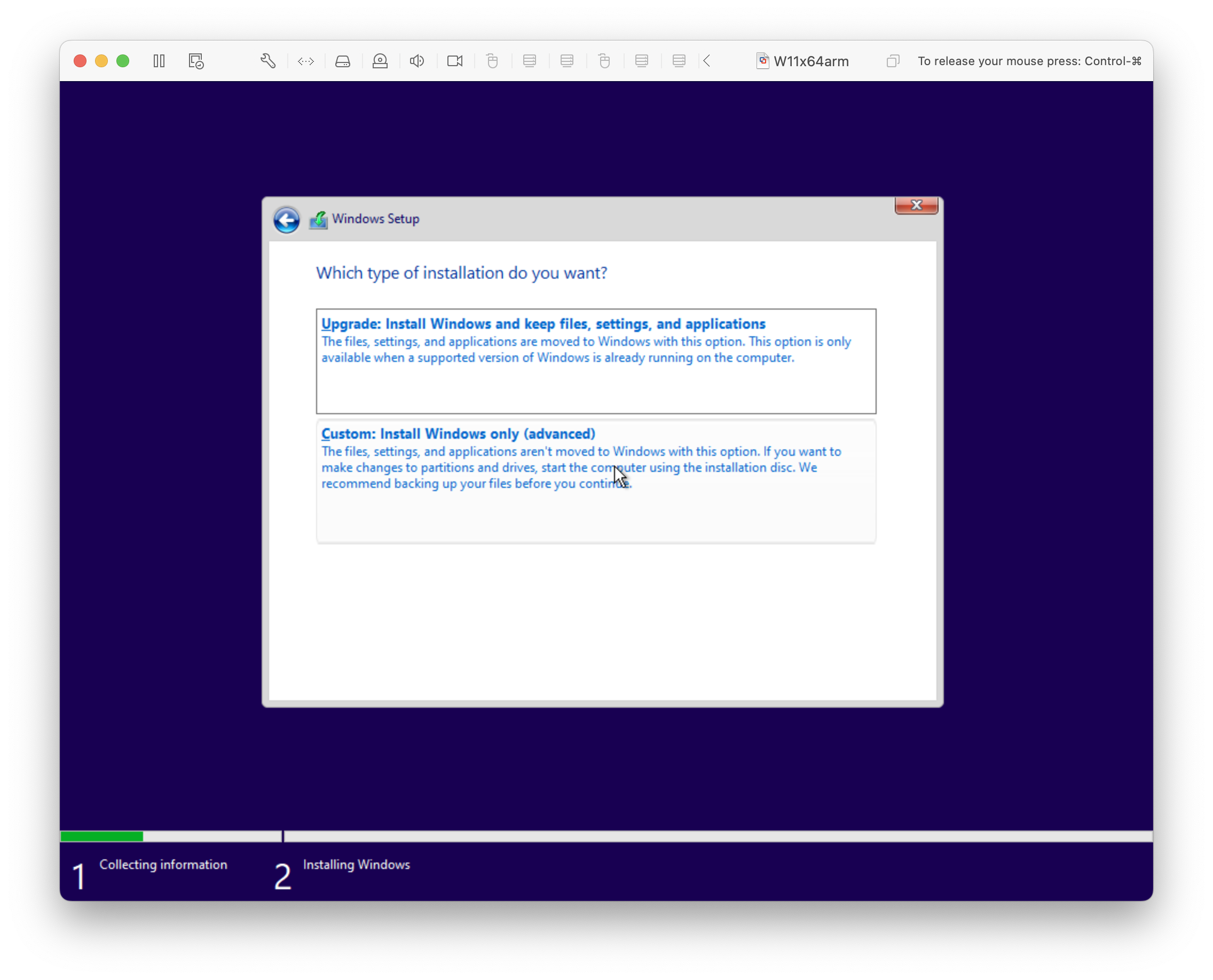1213x980 pixels.
Task: Open the virtual hard disk icon
Action: click(x=343, y=60)
